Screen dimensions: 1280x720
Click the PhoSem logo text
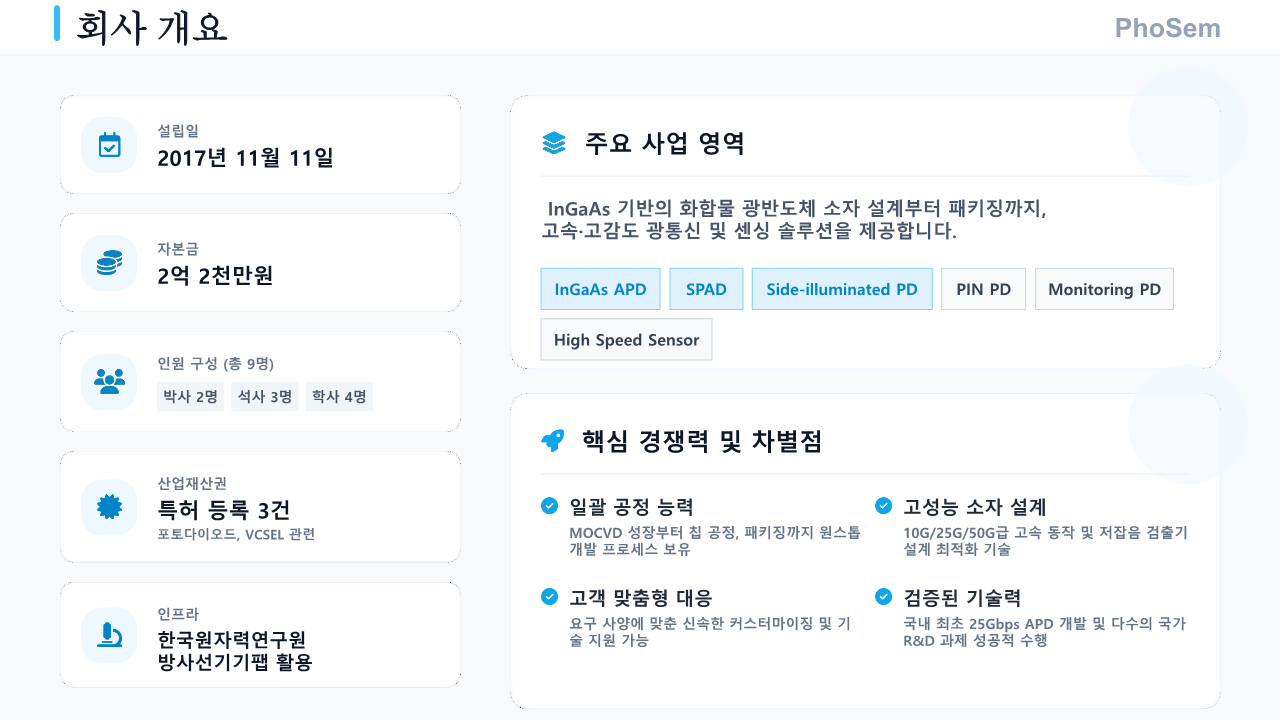pos(1167,27)
